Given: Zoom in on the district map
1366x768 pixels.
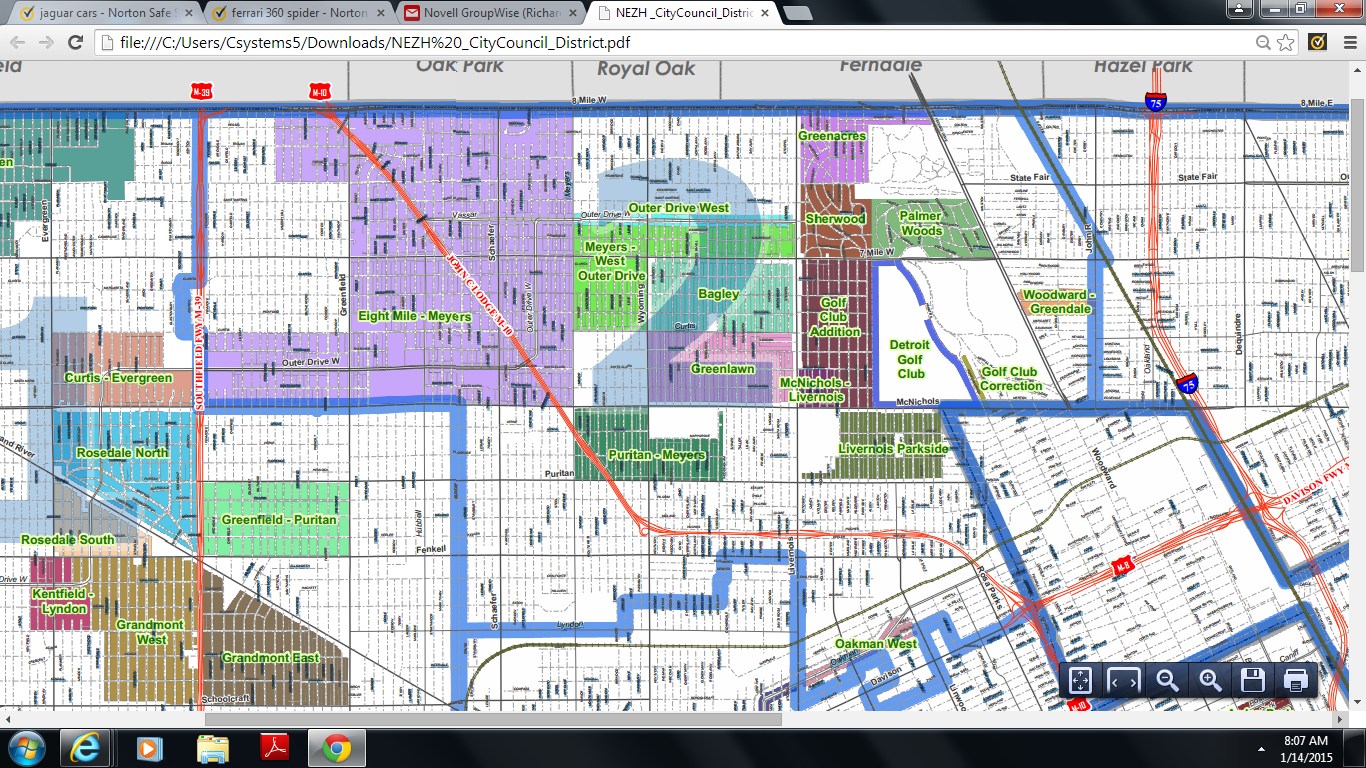Looking at the screenshot, I should click(x=1209, y=680).
